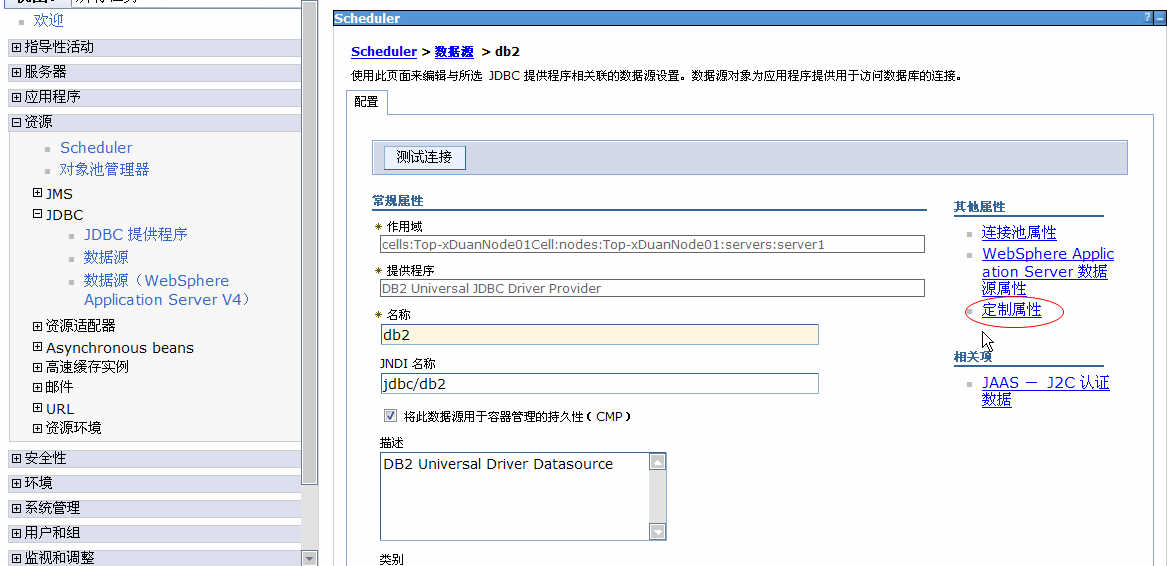Open the 欢迎 page link
This screenshot has height=566, width=1167.
48,21
